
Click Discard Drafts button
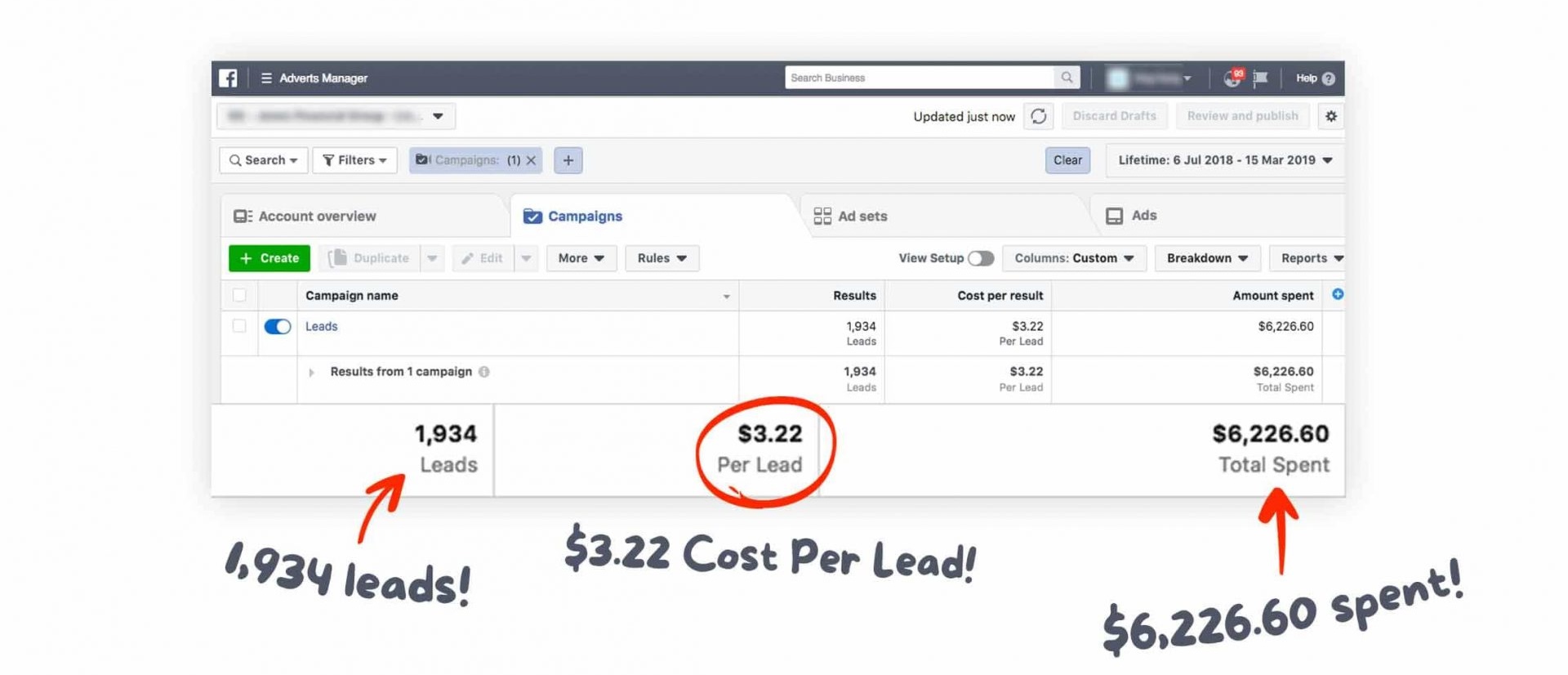tap(1114, 116)
